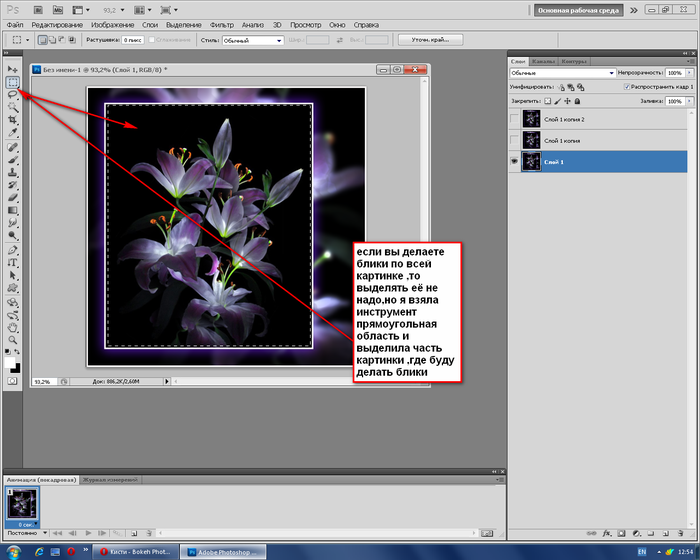
Task: Toggle the Распространить кадр 1 checkbox
Action: point(627,88)
